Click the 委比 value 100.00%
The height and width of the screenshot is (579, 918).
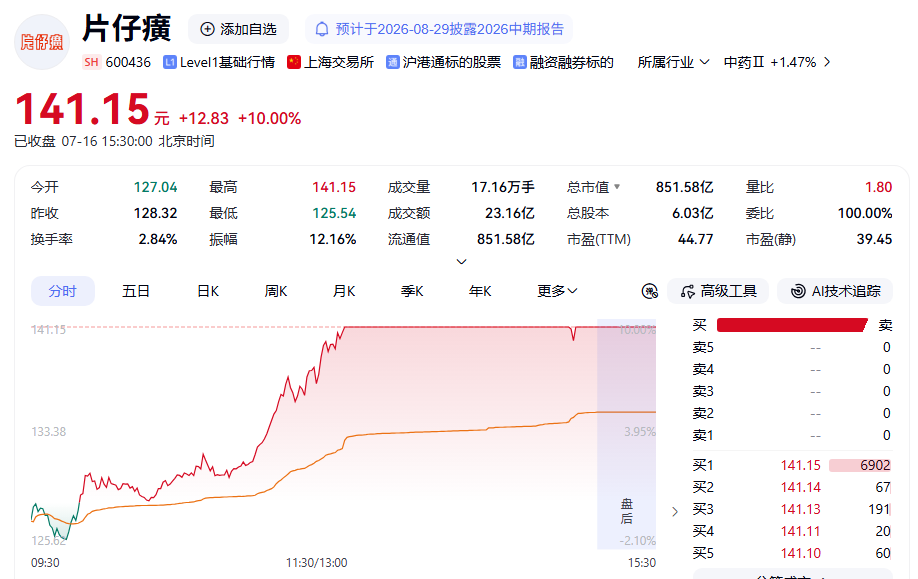click(865, 213)
